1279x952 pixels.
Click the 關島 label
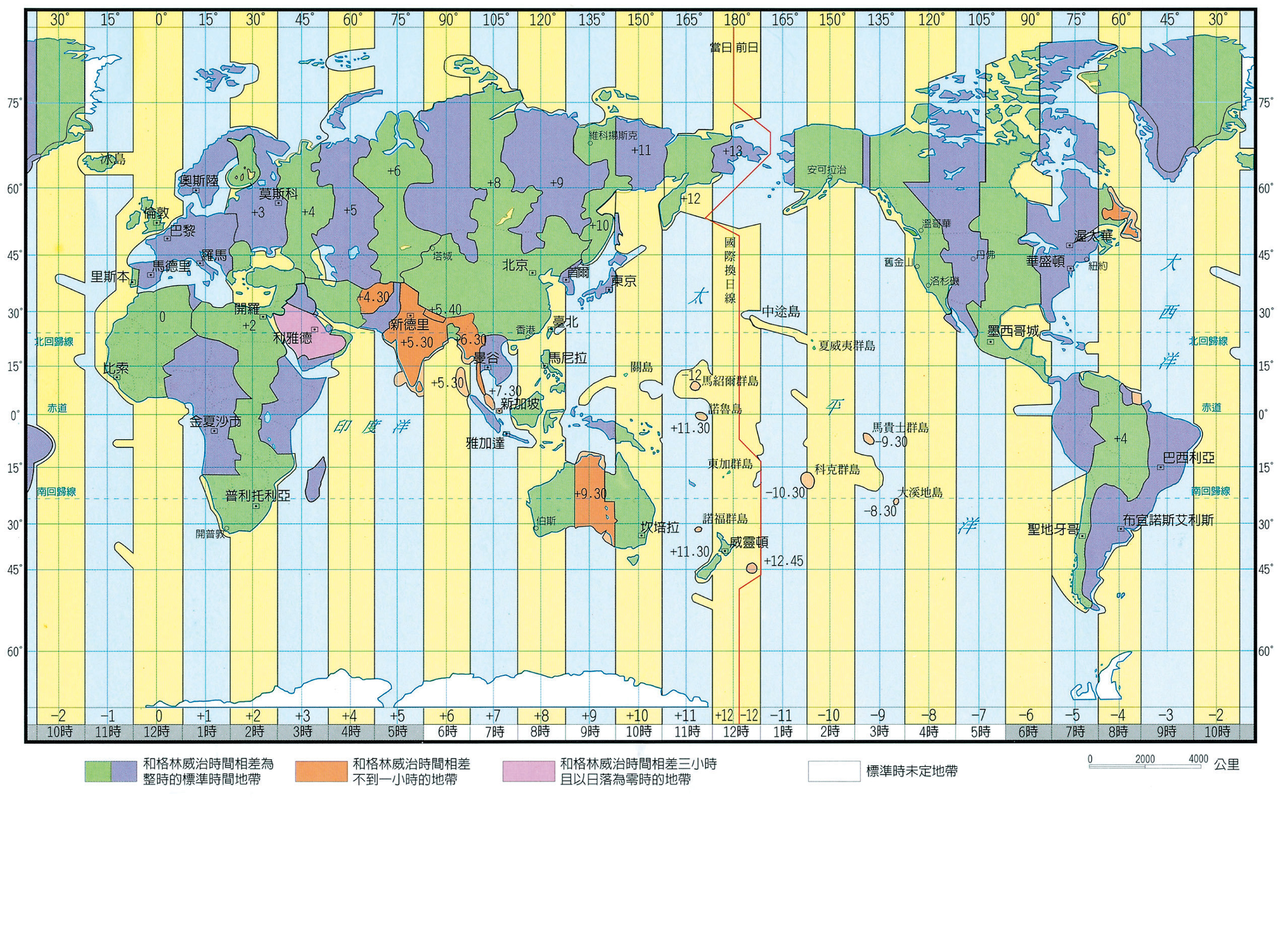tap(642, 367)
